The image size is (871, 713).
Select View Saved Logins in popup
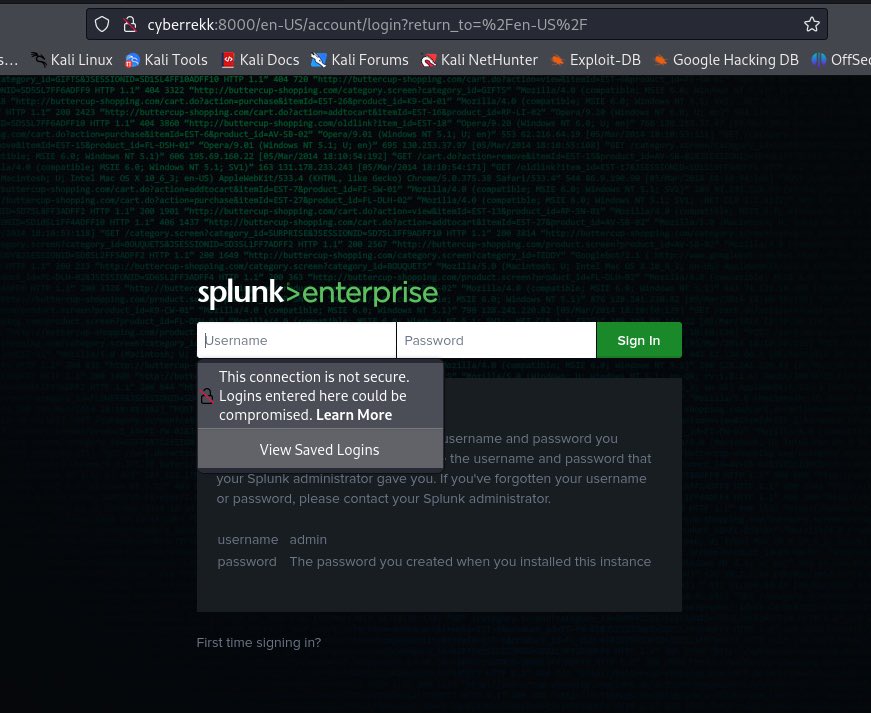(320, 450)
